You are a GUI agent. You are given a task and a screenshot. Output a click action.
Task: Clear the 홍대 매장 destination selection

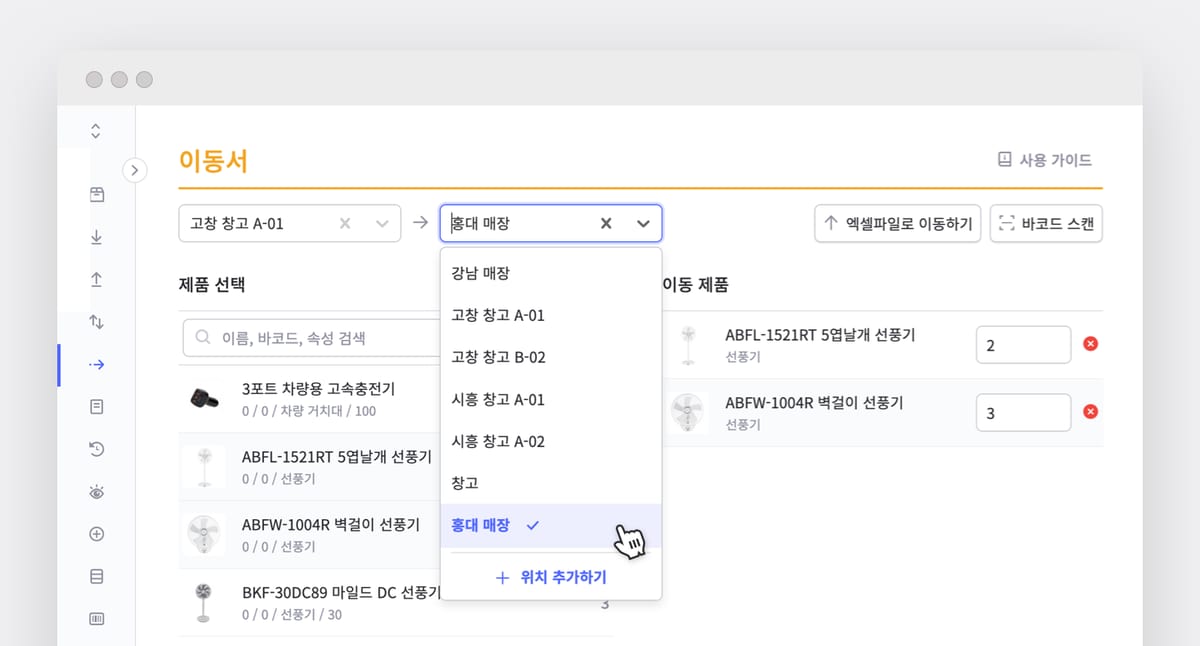pyautogui.click(x=605, y=224)
